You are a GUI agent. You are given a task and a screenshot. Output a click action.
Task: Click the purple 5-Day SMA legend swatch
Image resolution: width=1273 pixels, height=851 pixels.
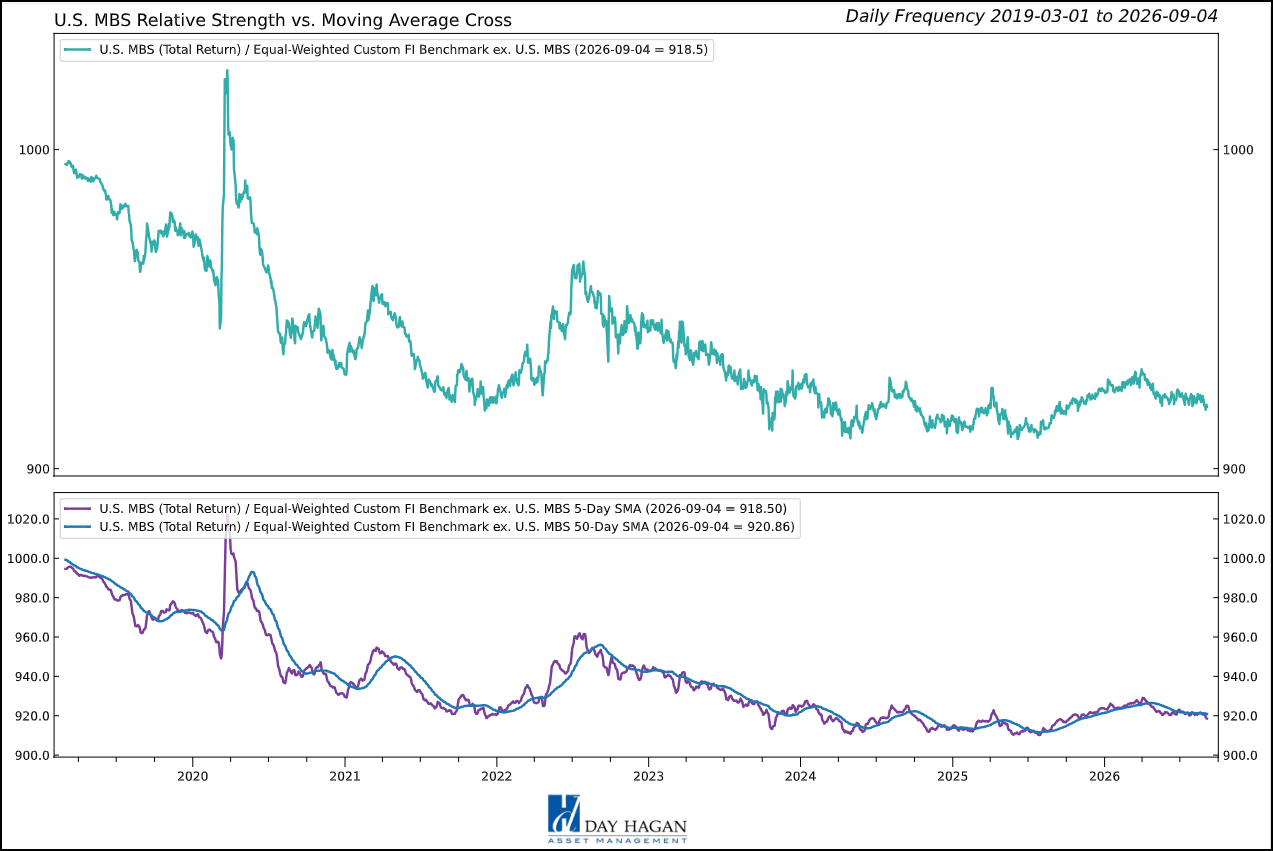pyautogui.click(x=78, y=509)
